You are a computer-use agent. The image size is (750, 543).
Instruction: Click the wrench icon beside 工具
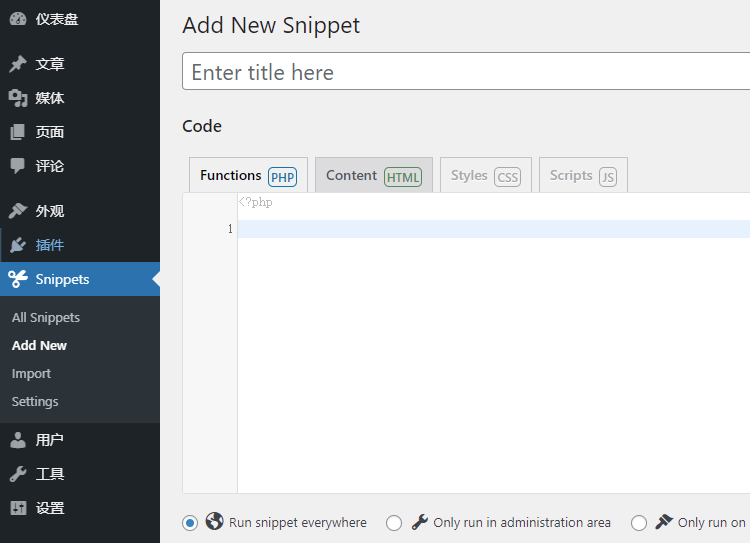[18, 474]
